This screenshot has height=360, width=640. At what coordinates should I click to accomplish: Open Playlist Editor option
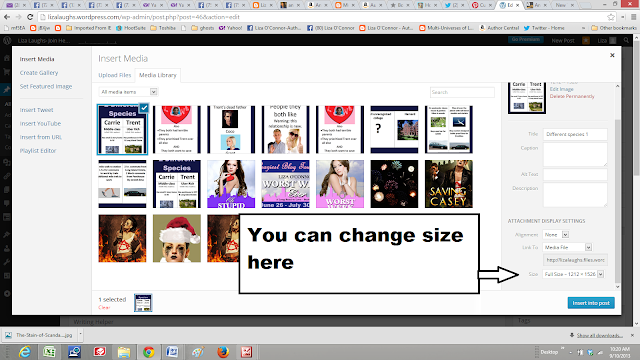[x=38, y=151]
